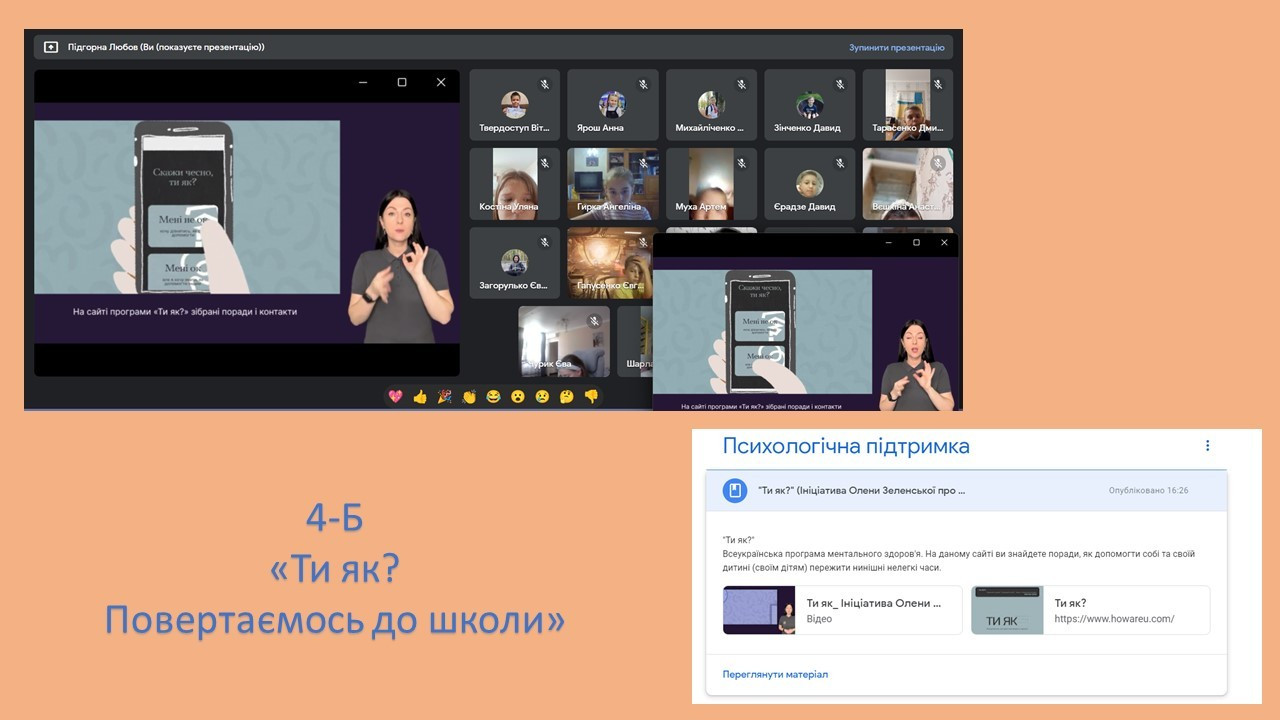Send the thumbs up reaction
The height and width of the screenshot is (720, 1280).
420,397
